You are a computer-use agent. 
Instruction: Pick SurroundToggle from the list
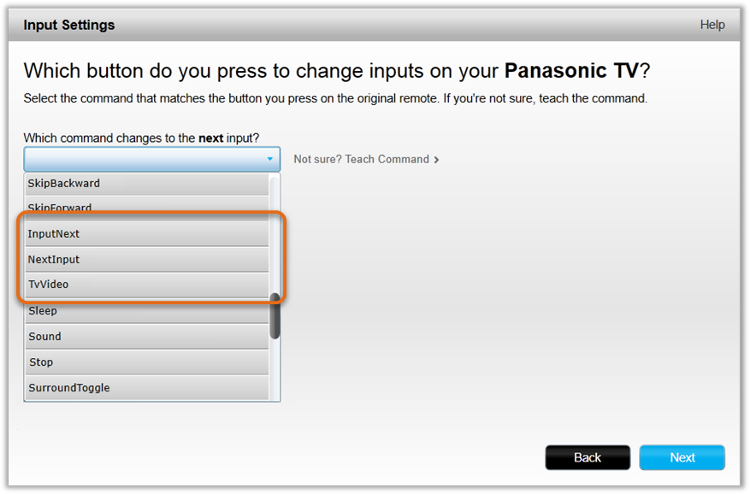pos(147,388)
